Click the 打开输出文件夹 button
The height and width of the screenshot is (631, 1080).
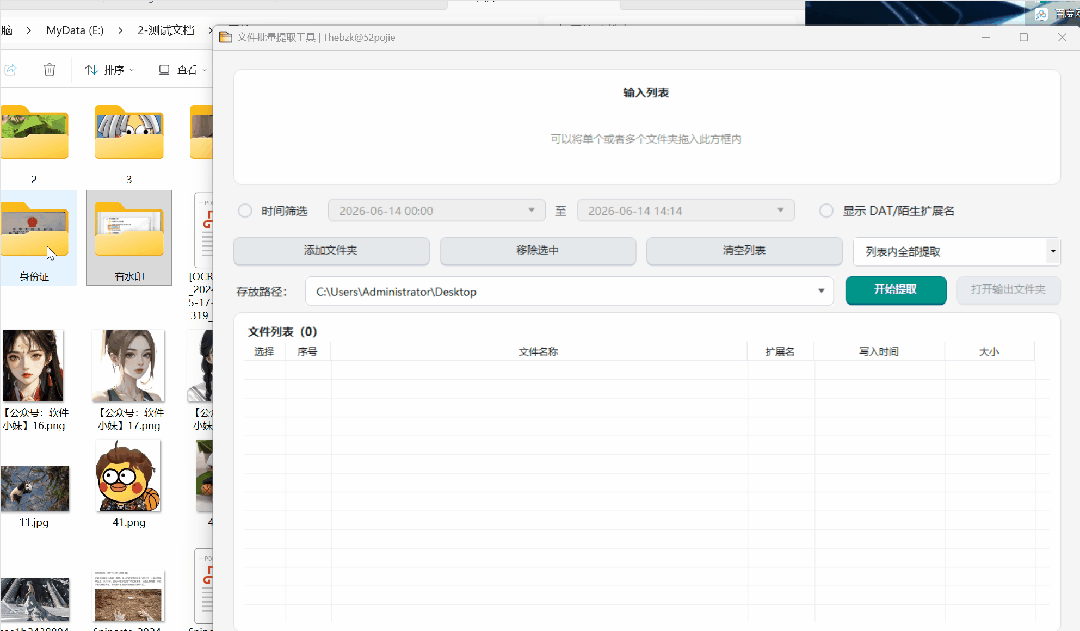pos(1008,290)
